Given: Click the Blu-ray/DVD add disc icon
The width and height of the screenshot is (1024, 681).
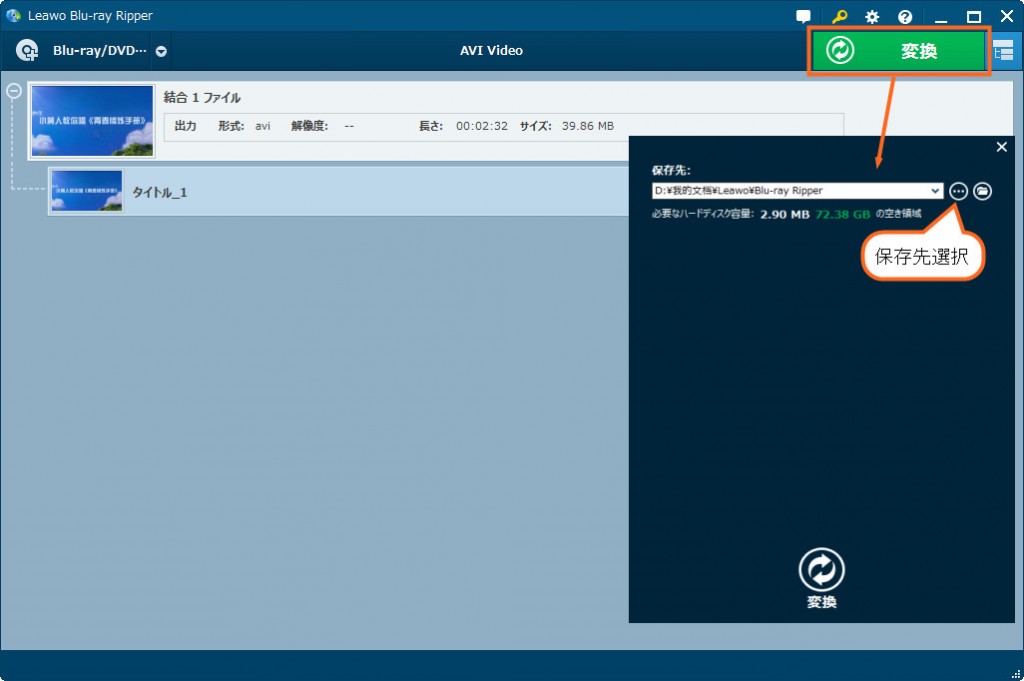Looking at the screenshot, I should click(27, 50).
